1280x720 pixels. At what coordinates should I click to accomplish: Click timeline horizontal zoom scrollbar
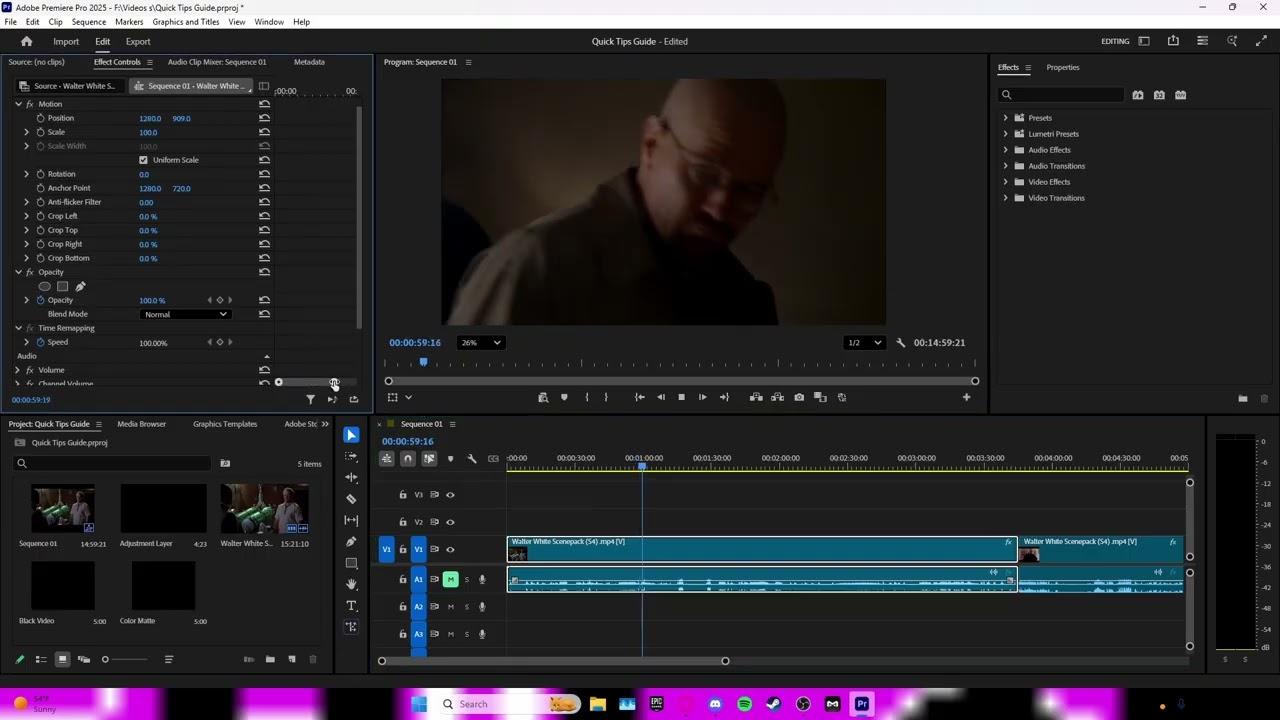(553, 661)
